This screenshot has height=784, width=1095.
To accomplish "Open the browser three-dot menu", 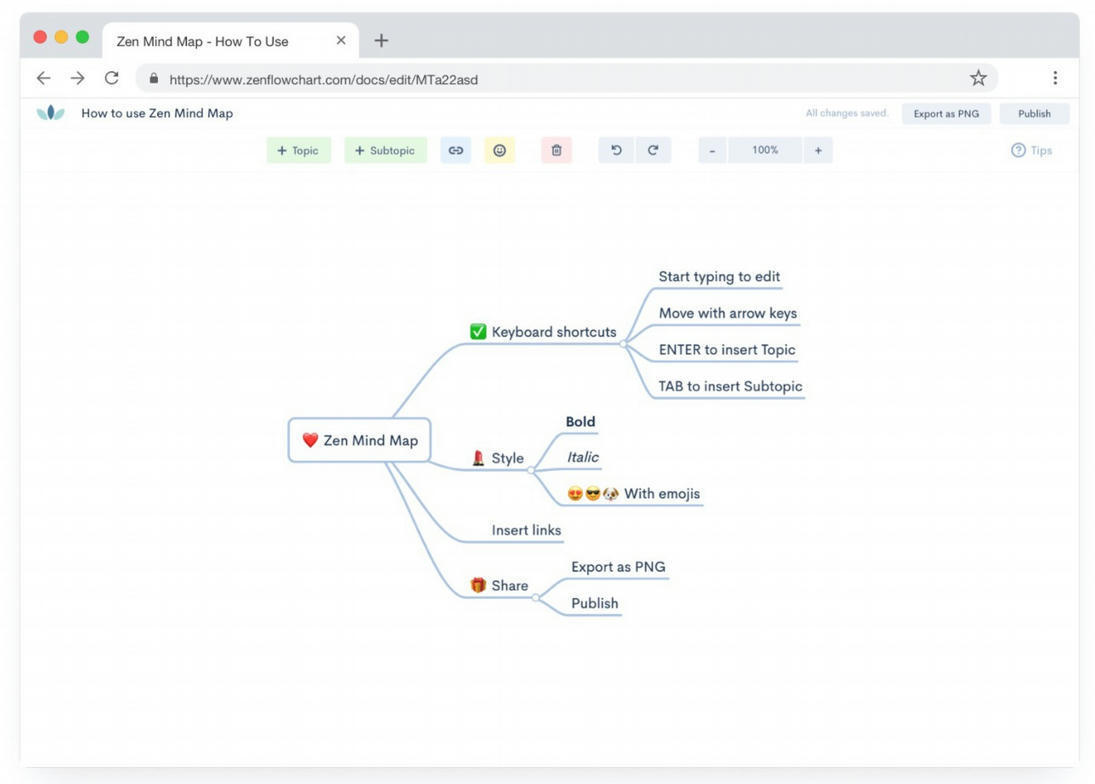I will [1054, 78].
